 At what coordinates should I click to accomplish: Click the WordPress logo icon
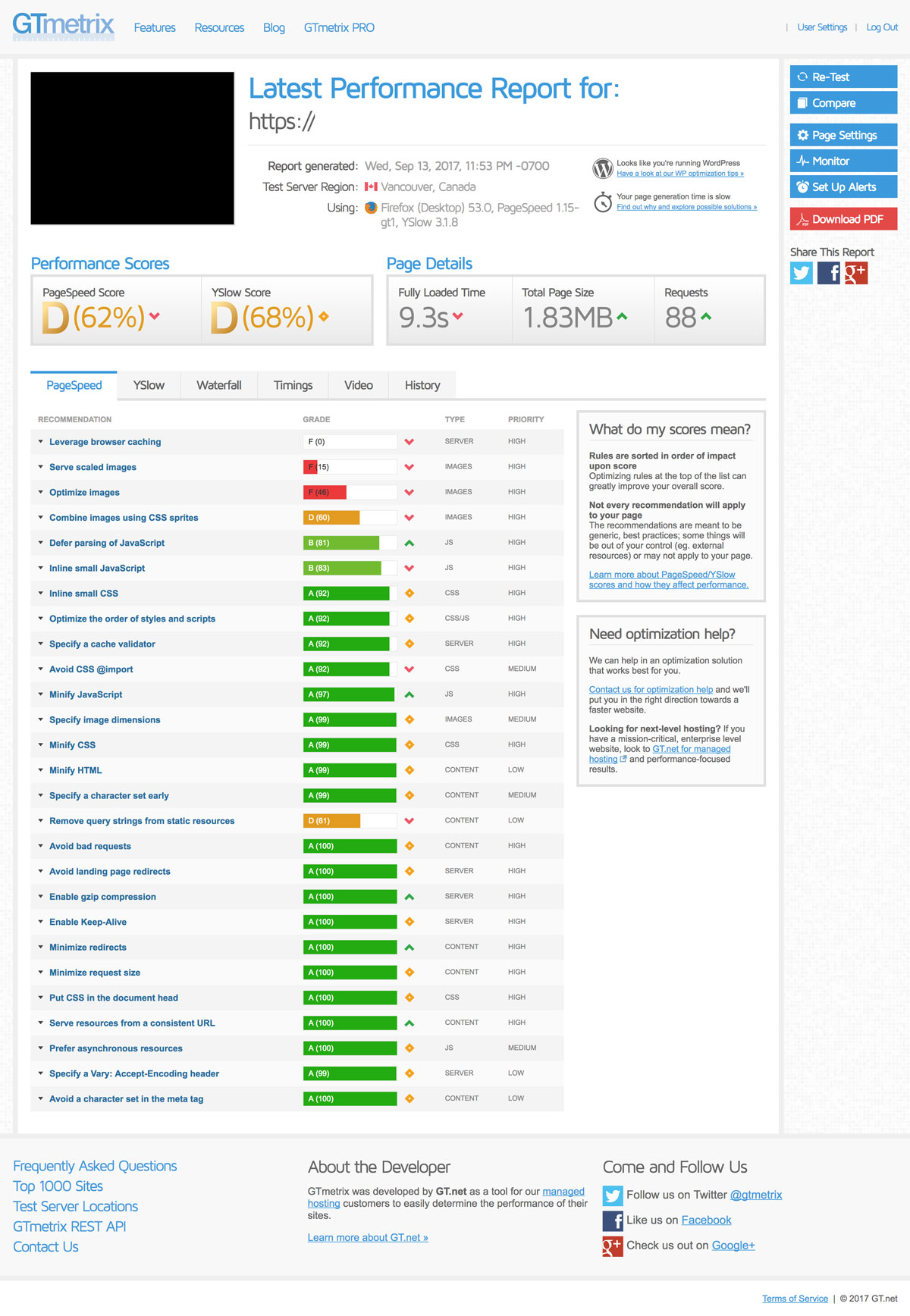coord(603,168)
